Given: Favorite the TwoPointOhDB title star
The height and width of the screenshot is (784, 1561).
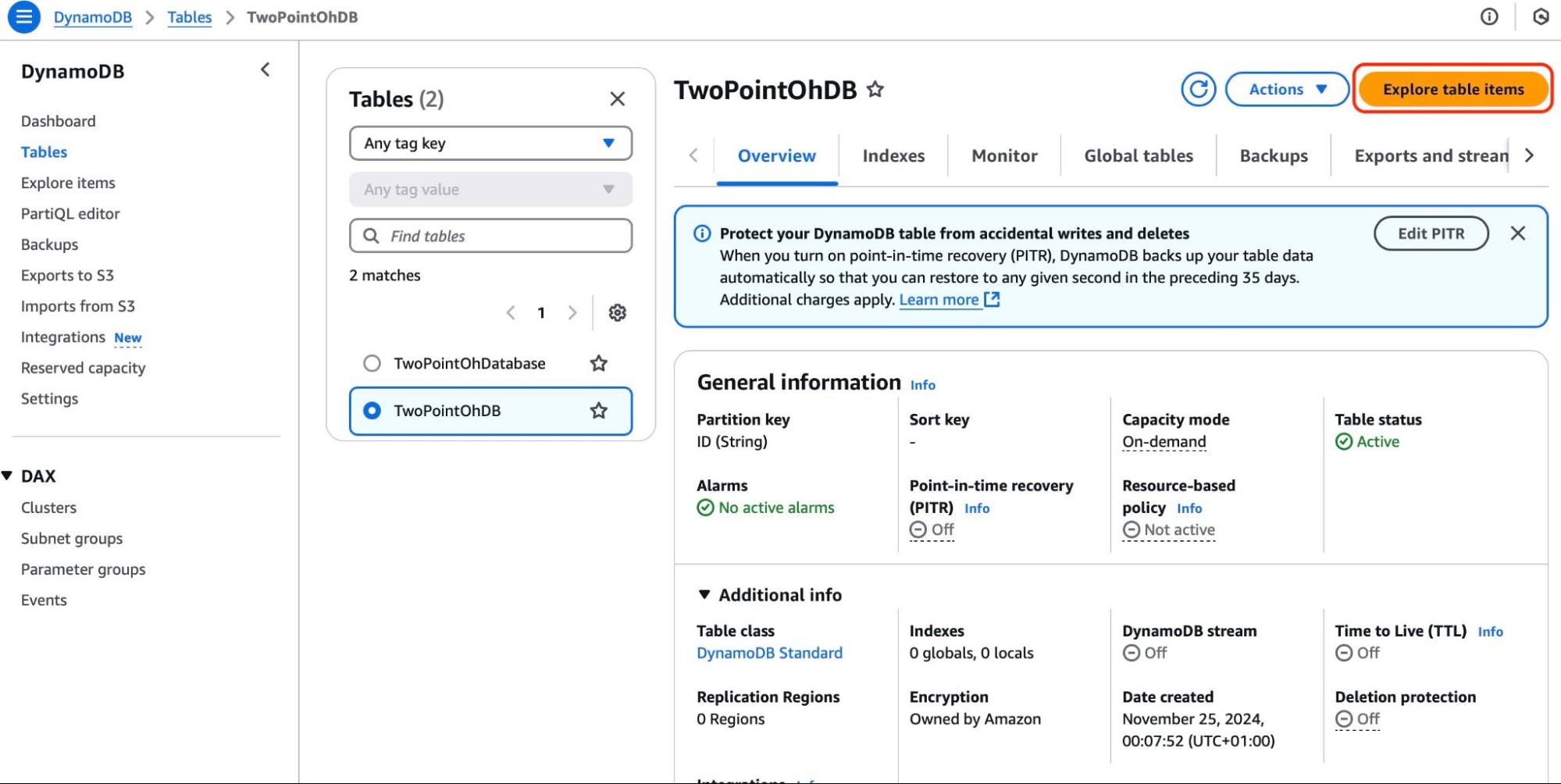Looking at the screenshot, I should pos(875,90).
